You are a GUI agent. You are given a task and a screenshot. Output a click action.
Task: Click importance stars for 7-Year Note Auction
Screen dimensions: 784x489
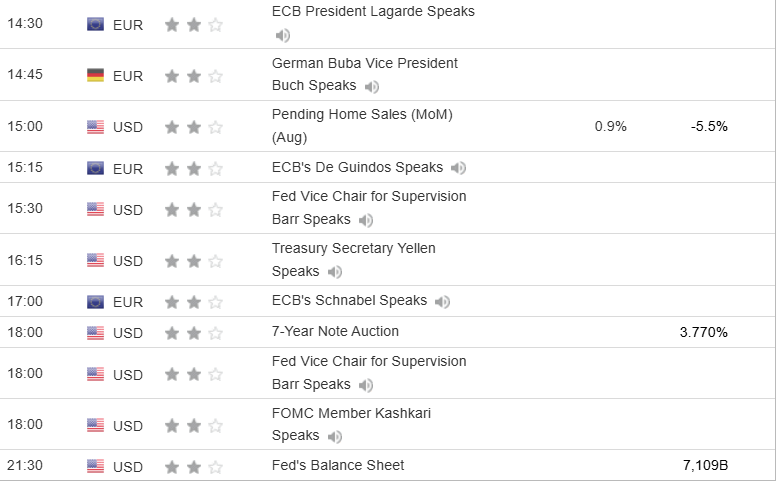click(194, 332)
